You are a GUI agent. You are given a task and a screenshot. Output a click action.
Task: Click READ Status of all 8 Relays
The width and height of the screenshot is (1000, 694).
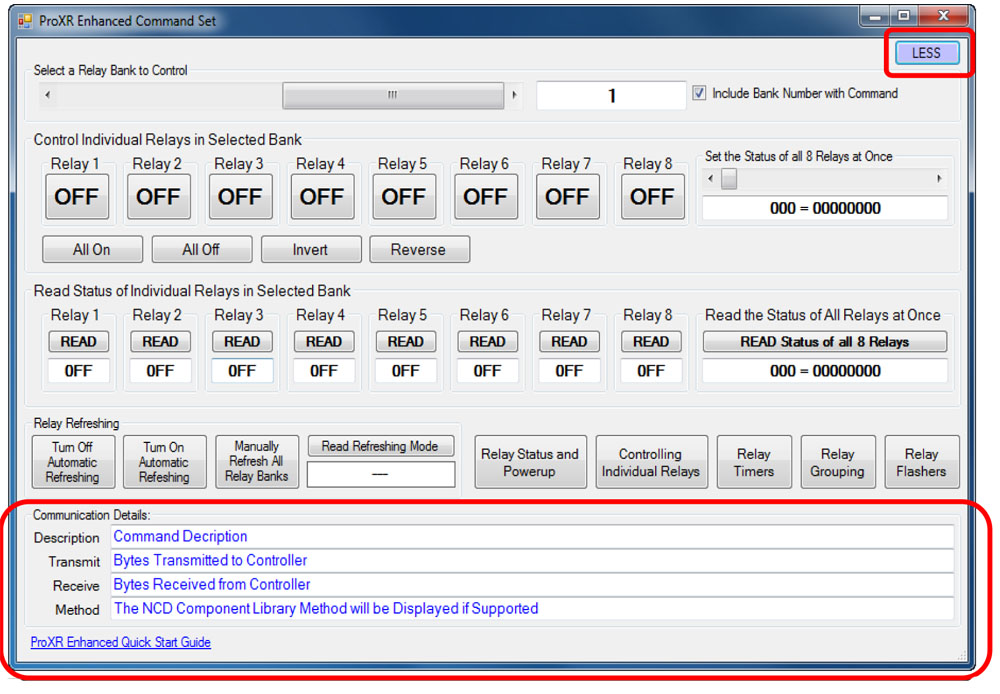[825, 342]
